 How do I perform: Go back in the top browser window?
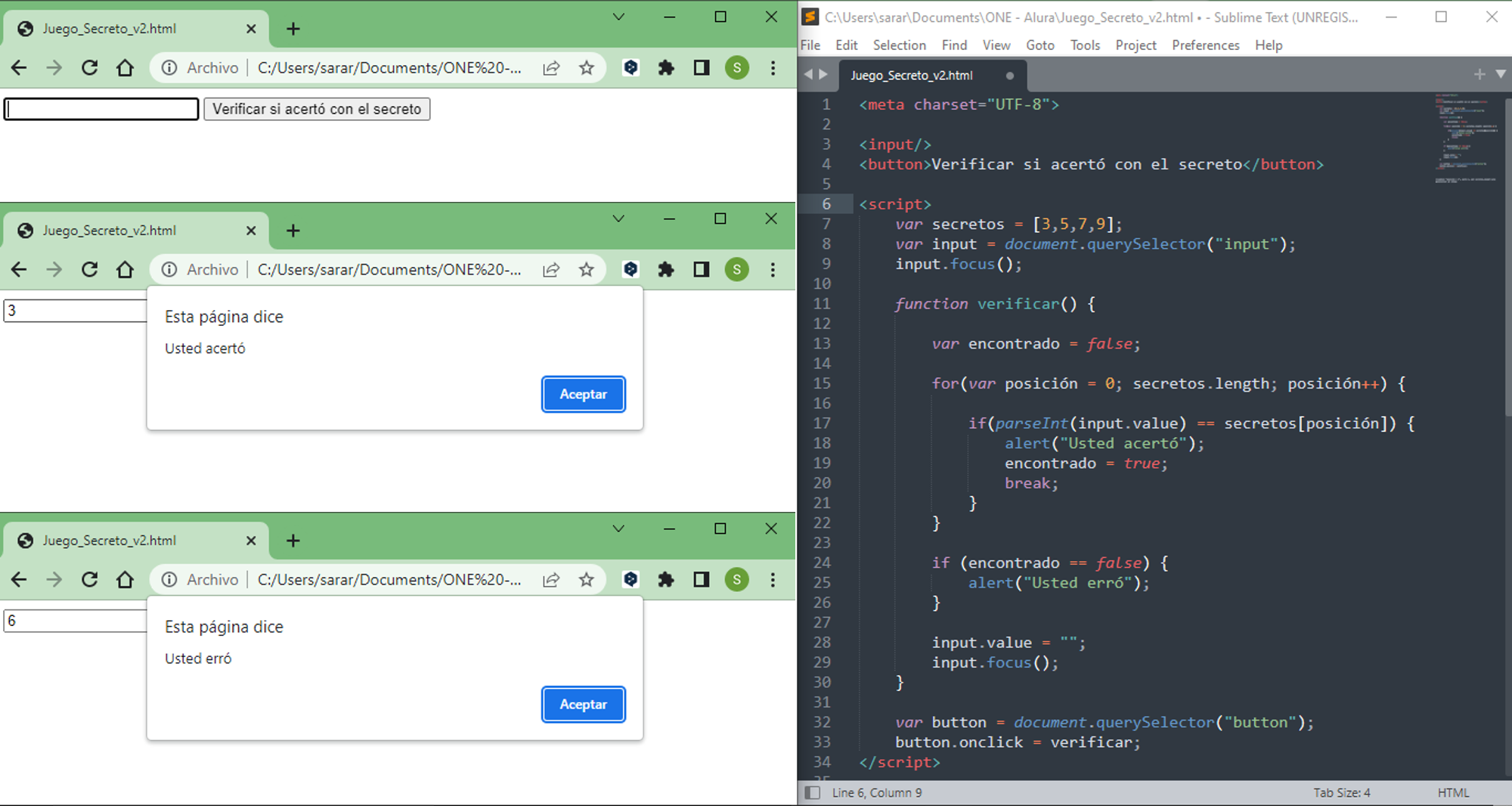coord(19,68)
